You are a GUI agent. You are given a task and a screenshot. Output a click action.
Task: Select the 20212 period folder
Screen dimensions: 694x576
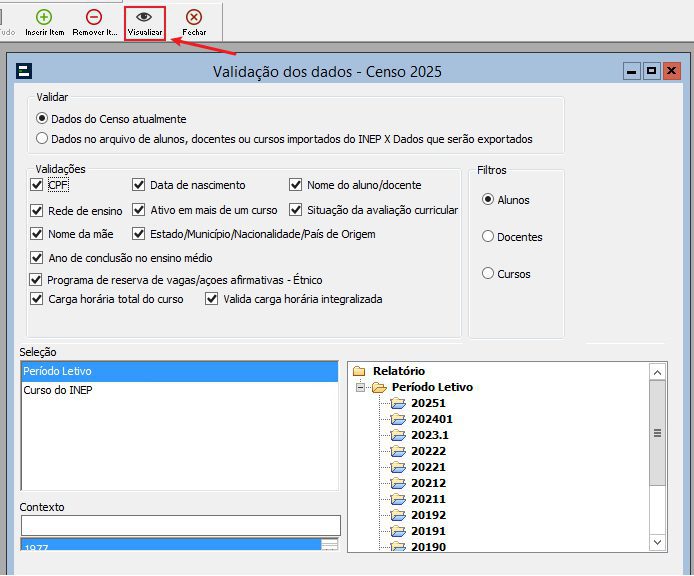click(x=398, y=483)
